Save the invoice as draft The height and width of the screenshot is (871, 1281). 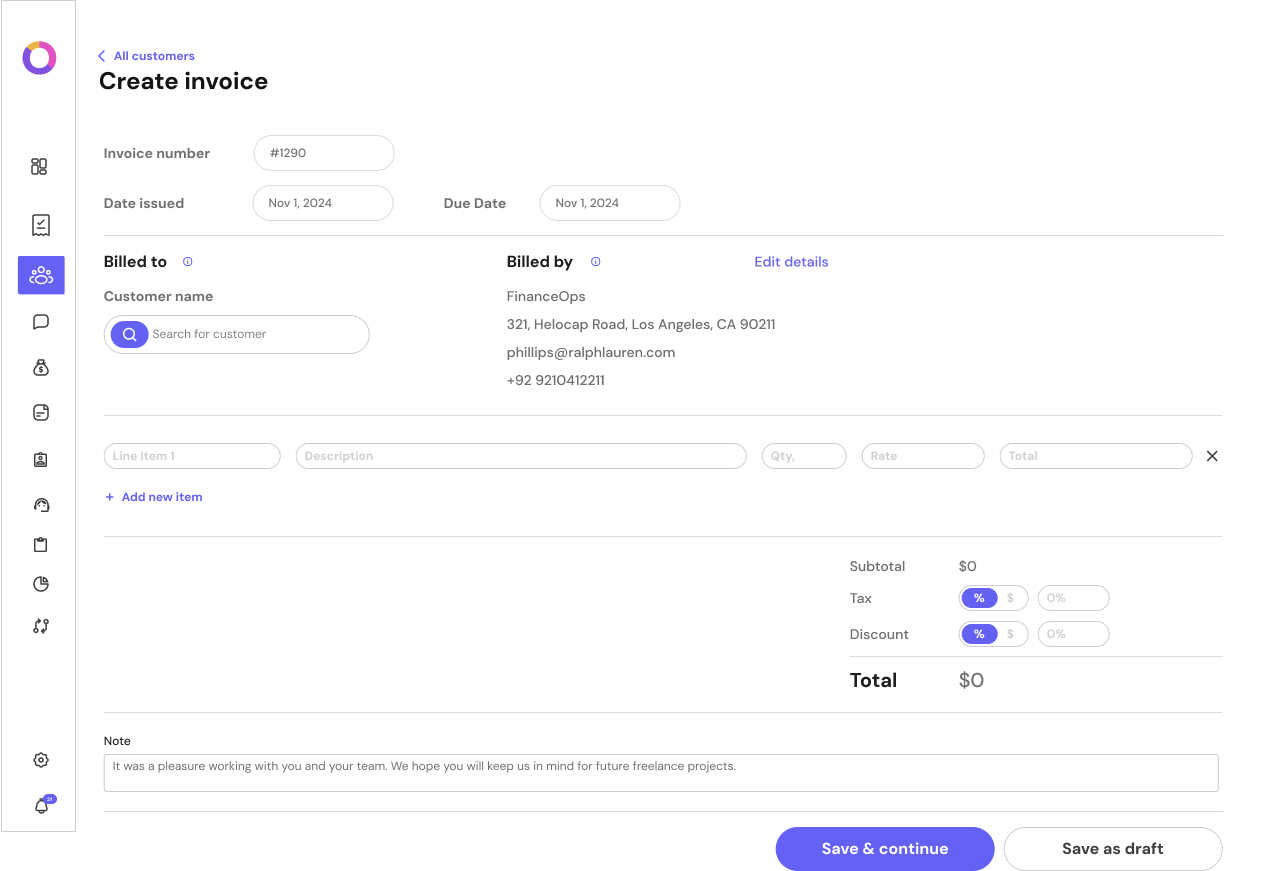coord(1112,848)
